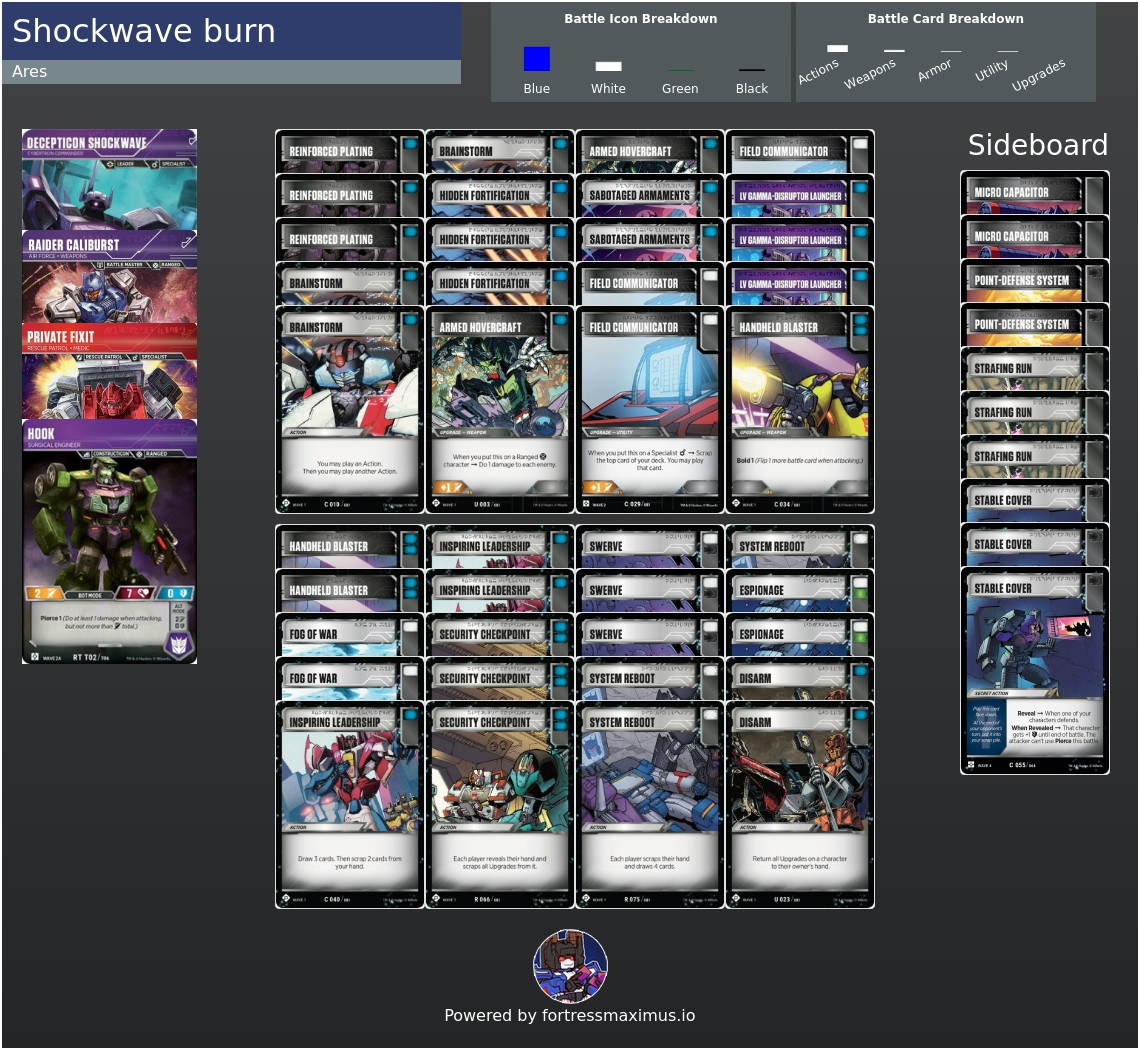This screenshot has width=1140, height=1050.
Task: Click the fortressmaximus avatar logo
Action: [x=570, y=966]
